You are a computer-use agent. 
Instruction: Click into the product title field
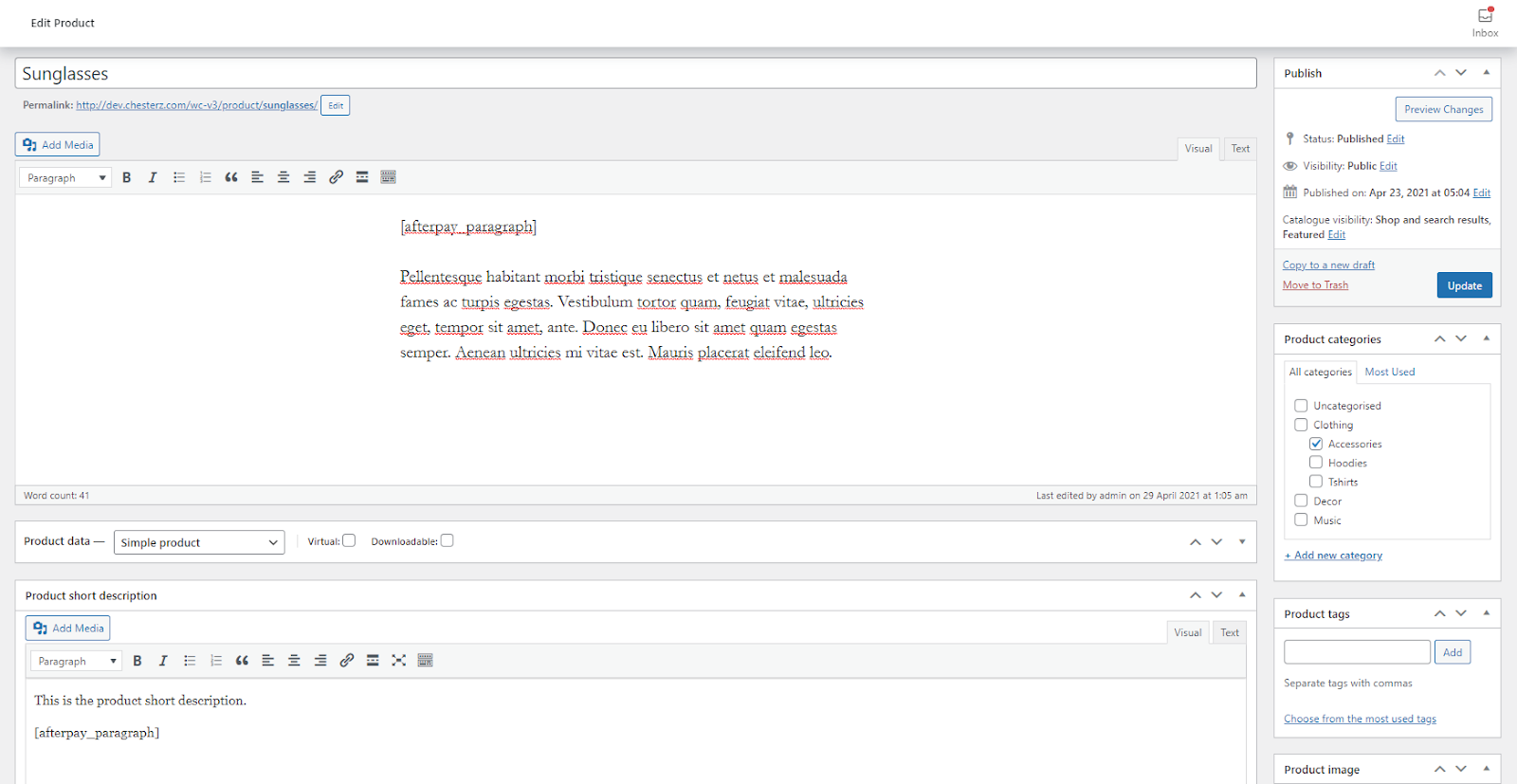pyautogui.click(x=636, y=73)
